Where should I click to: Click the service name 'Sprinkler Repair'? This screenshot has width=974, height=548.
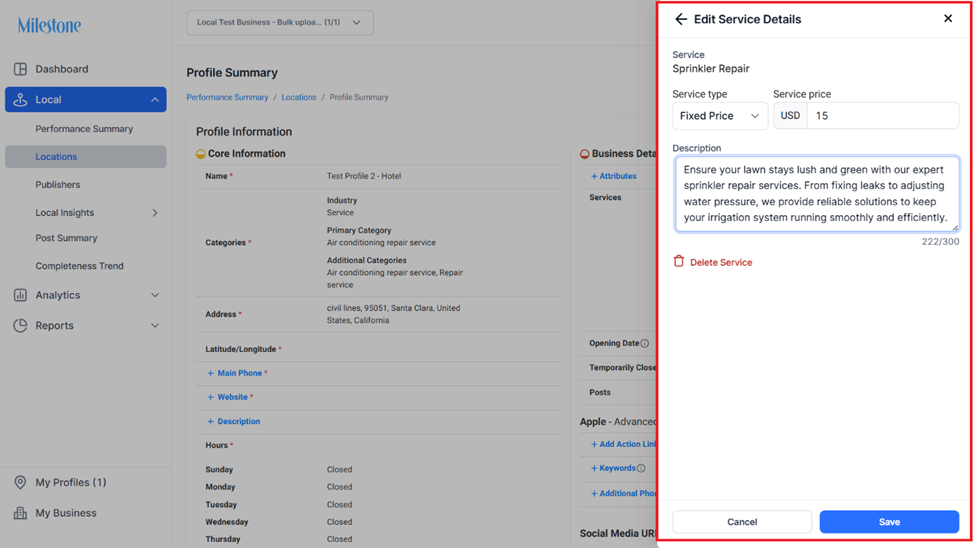pyautogui.click(x=711, y=68)
